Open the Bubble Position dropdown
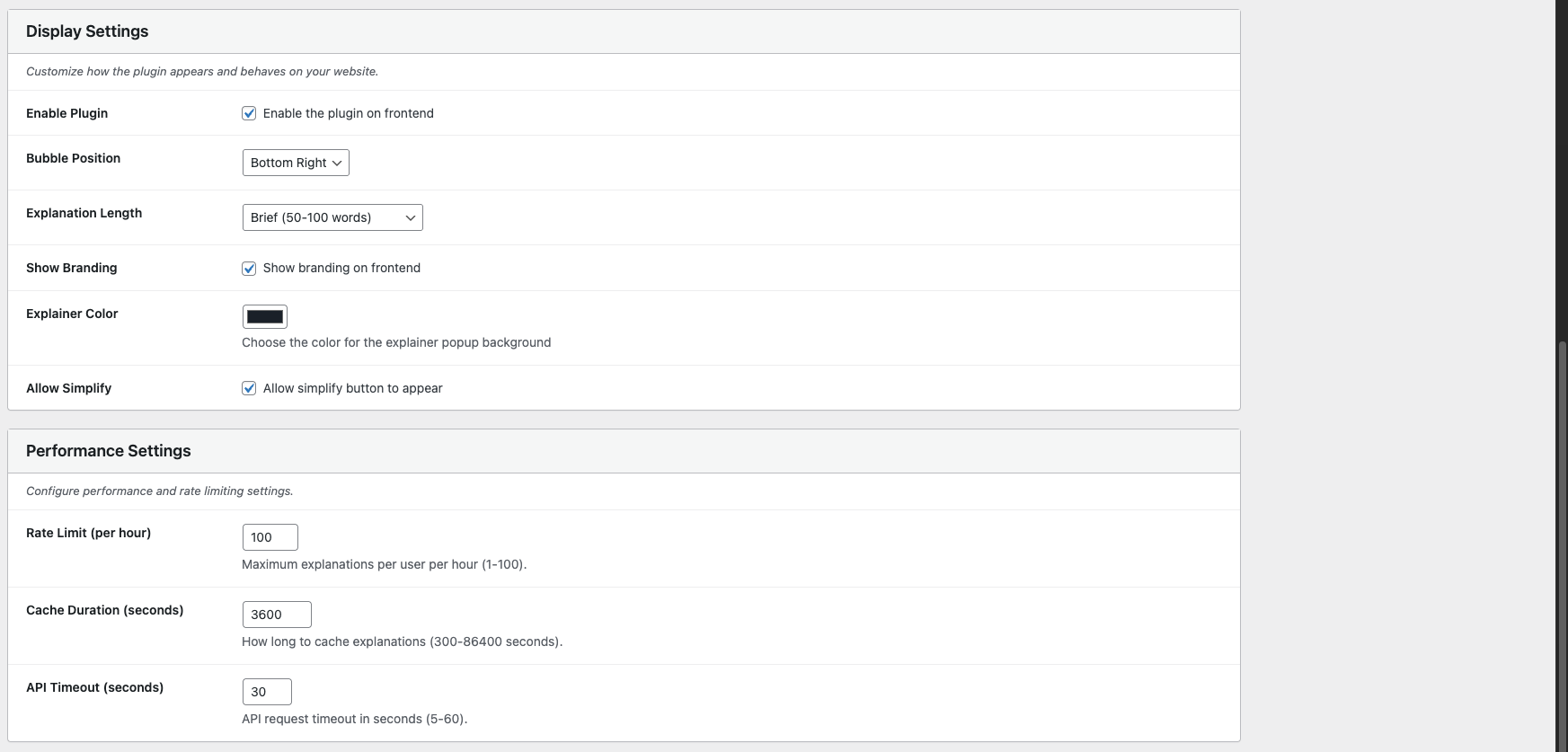Viewport: 1568px width, 752px height. point(296,163)
